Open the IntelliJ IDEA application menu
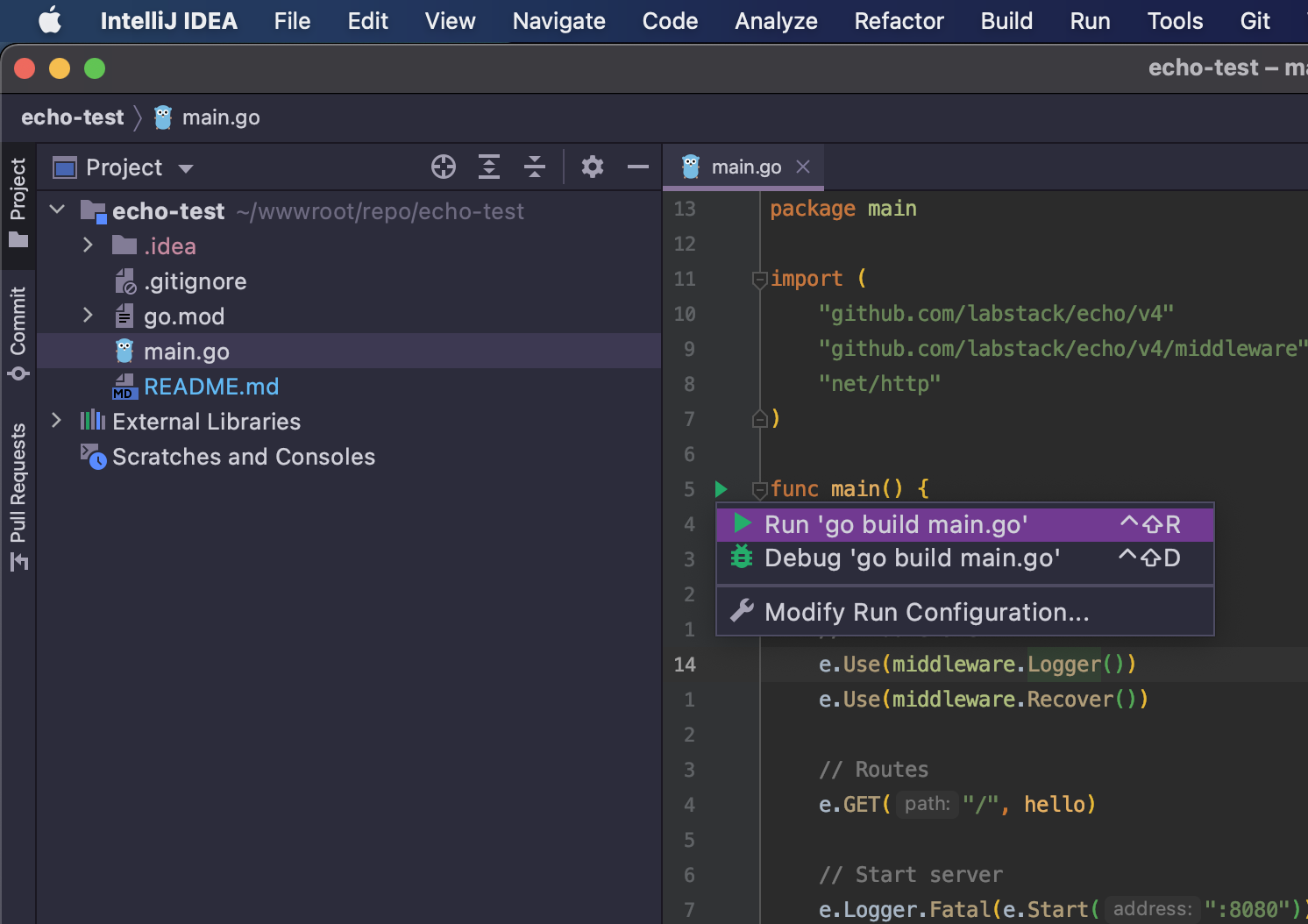 tap(168, 21)
